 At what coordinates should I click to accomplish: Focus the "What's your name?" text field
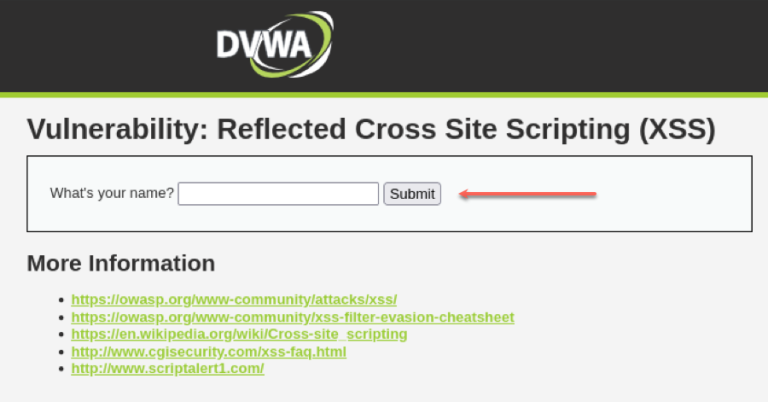click(278, 194)
